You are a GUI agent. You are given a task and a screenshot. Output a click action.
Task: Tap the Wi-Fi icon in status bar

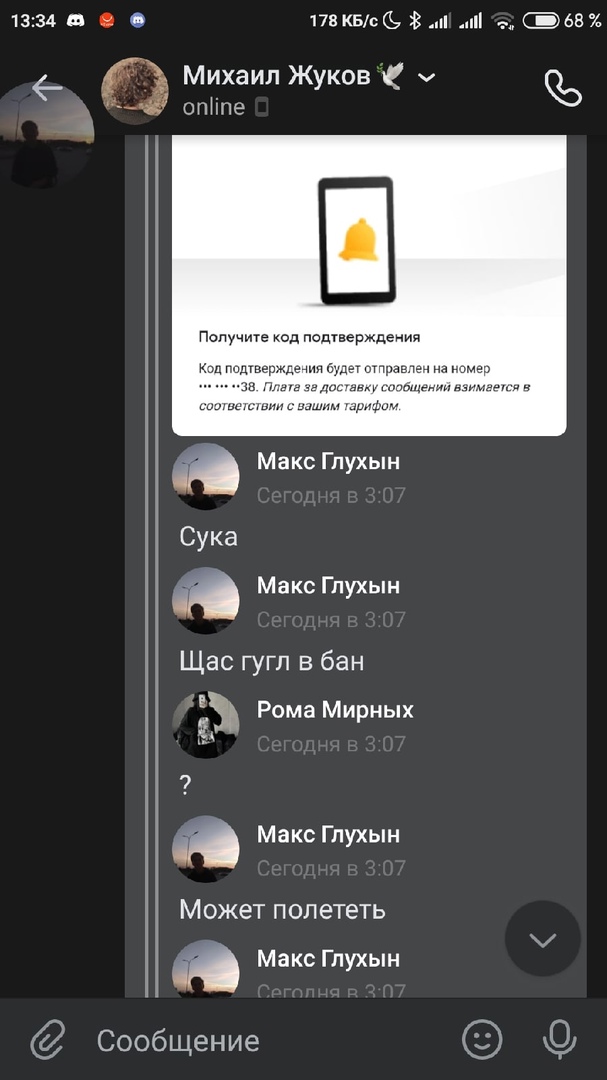point(503,20)
